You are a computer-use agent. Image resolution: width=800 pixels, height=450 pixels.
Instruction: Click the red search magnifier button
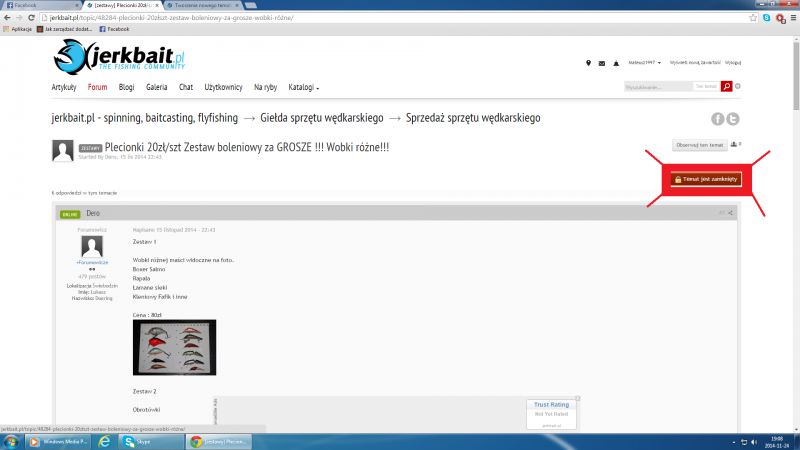(726, 87)
